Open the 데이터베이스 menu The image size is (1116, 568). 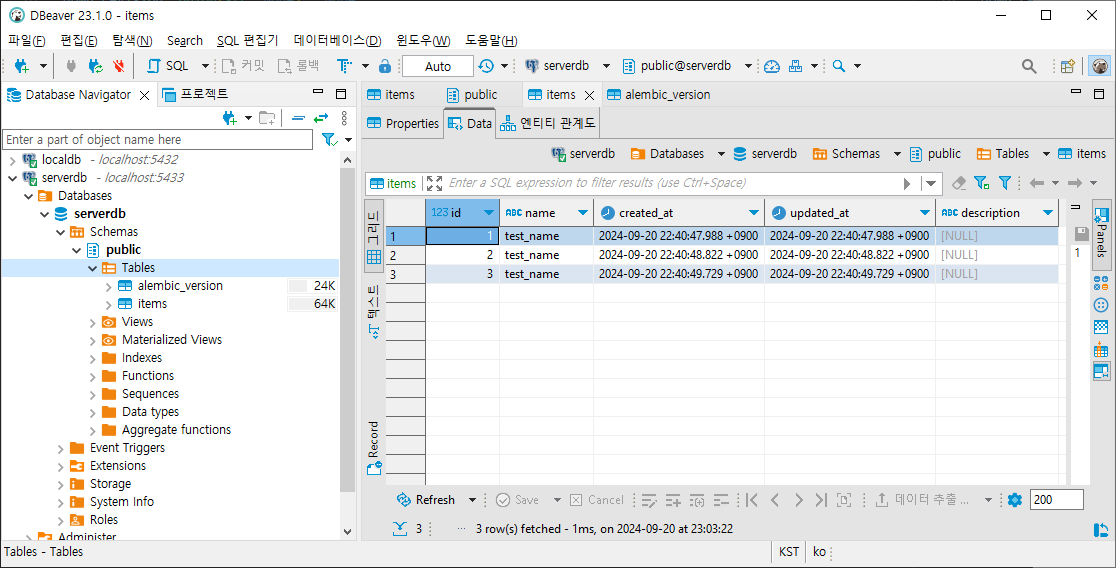coord(337,41)
